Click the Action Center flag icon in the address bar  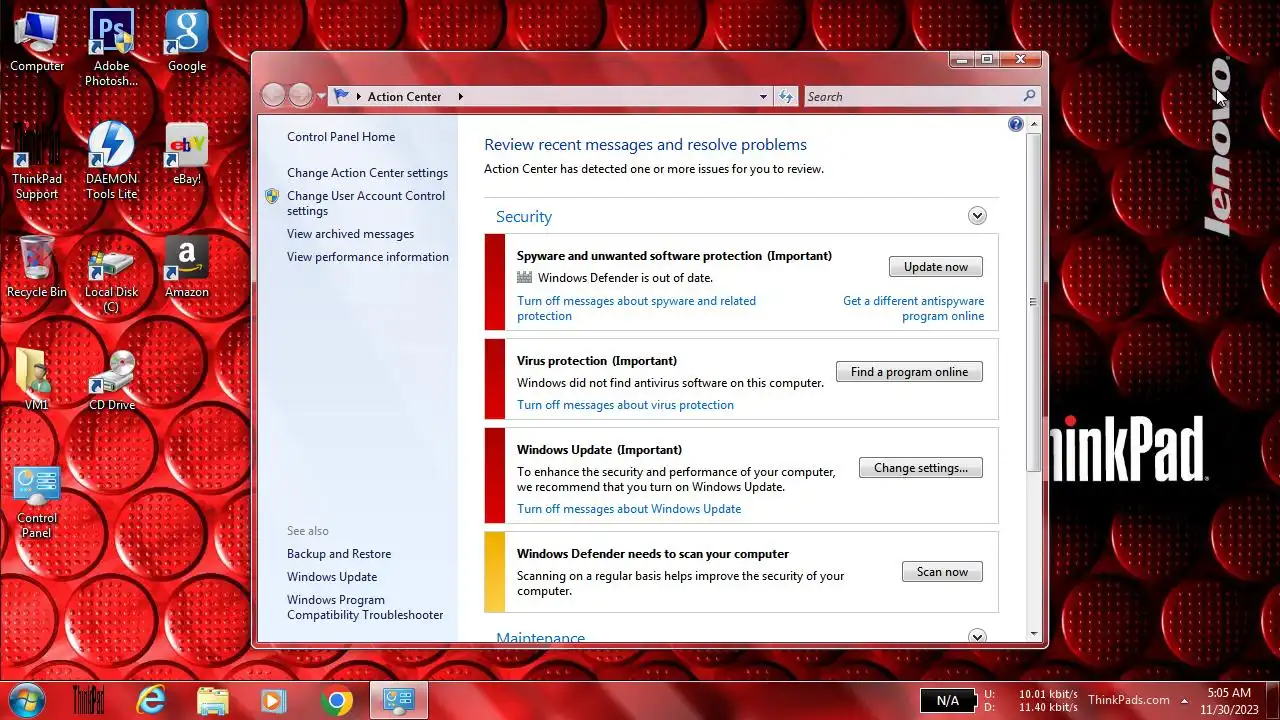[x=341, y=96]
